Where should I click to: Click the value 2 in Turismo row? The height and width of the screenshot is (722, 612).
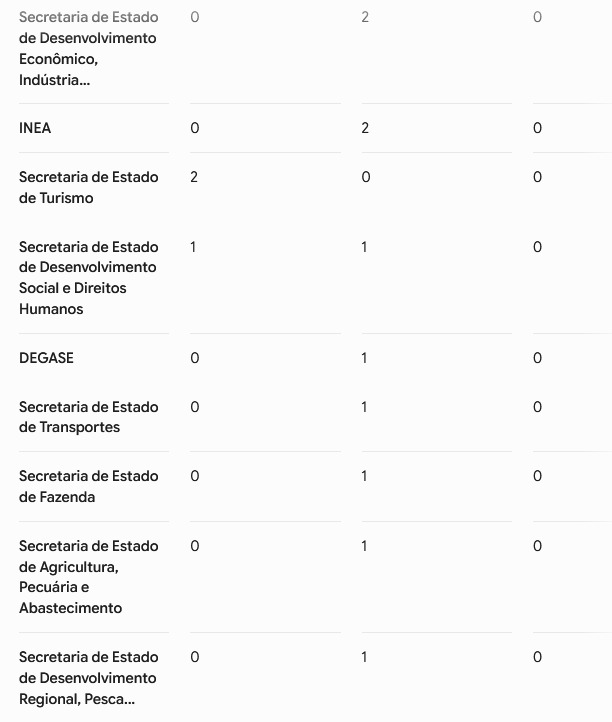tap(194, 177)
